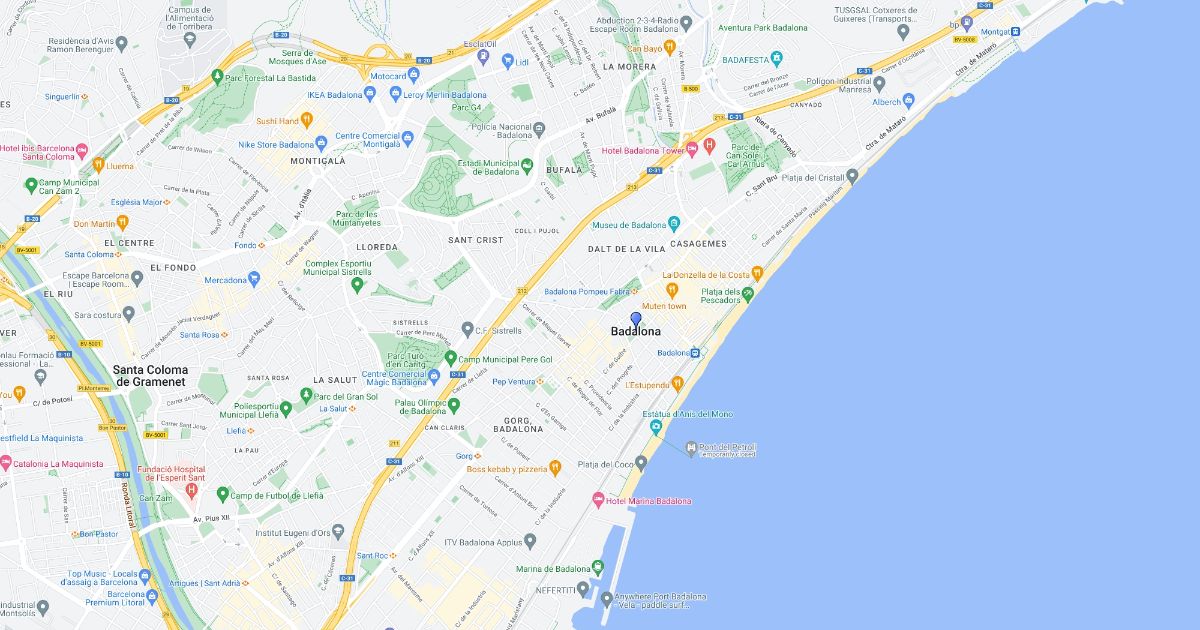Select the Lidl supermarket icon

pos(509,61)
